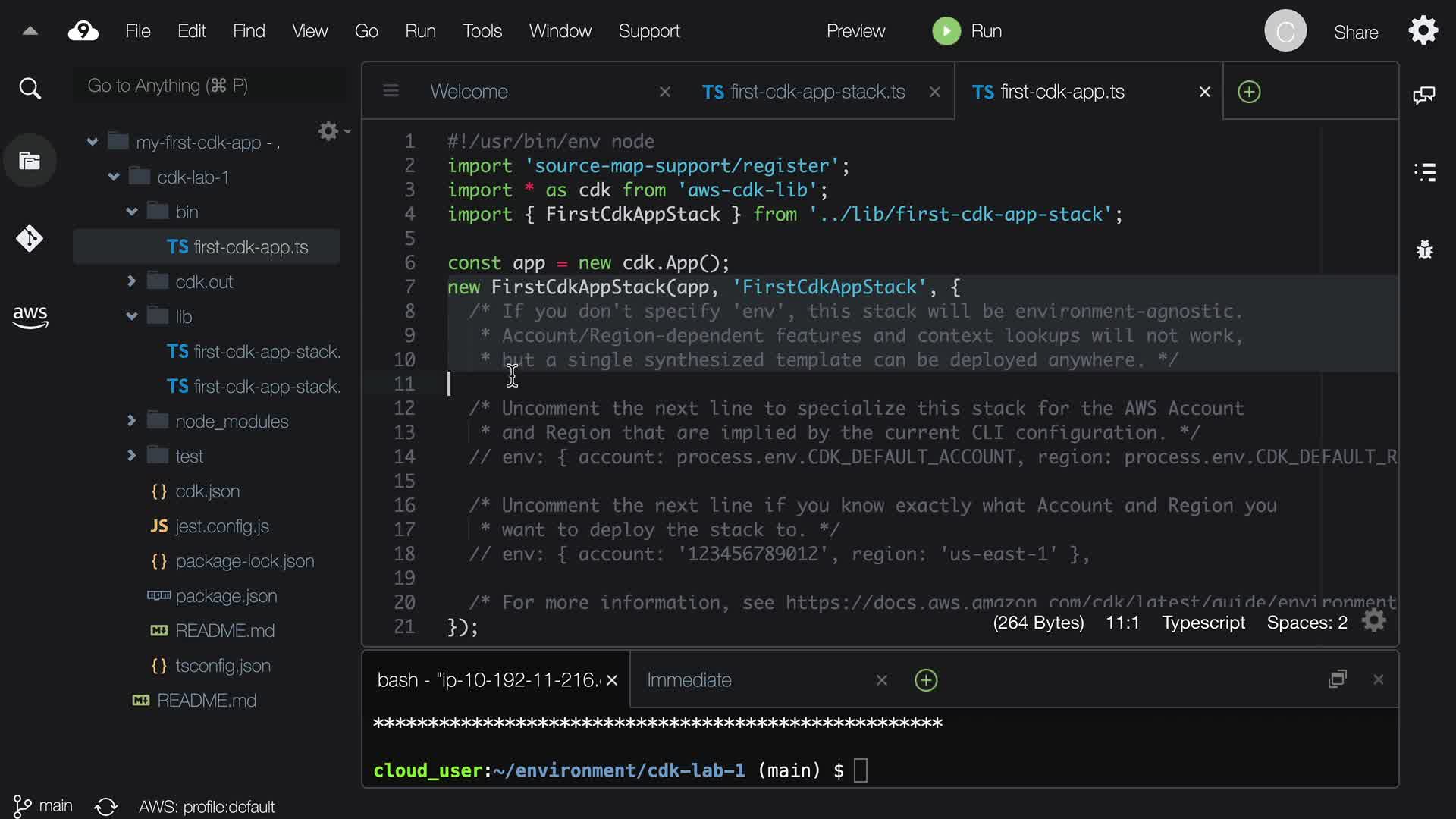Collapse the bin folder
The height and width of the screenshot is (819, 1456).
point(131,212)
